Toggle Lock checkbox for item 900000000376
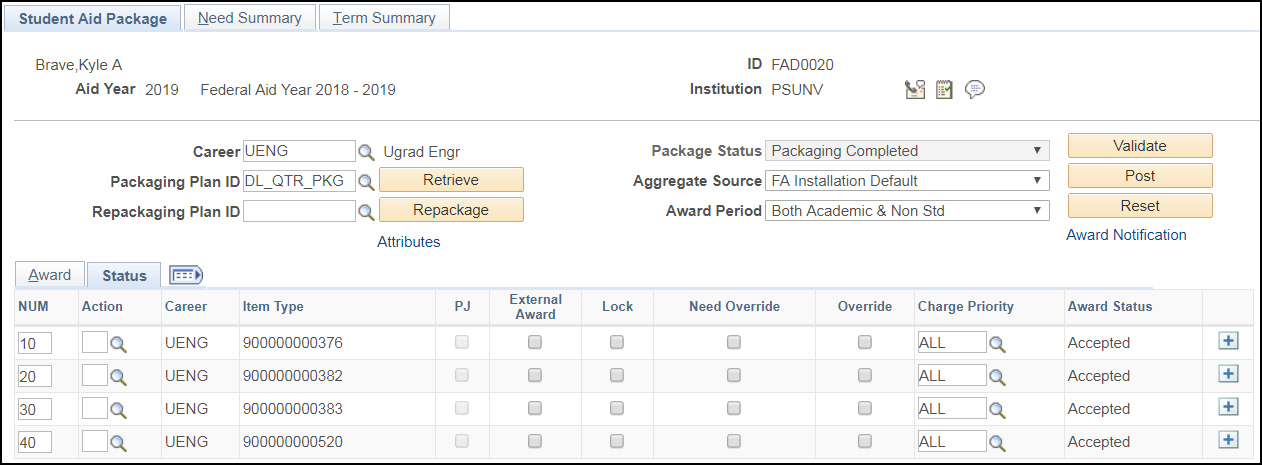The height and width of the screenshot is (465, 1262). [617, 342]
